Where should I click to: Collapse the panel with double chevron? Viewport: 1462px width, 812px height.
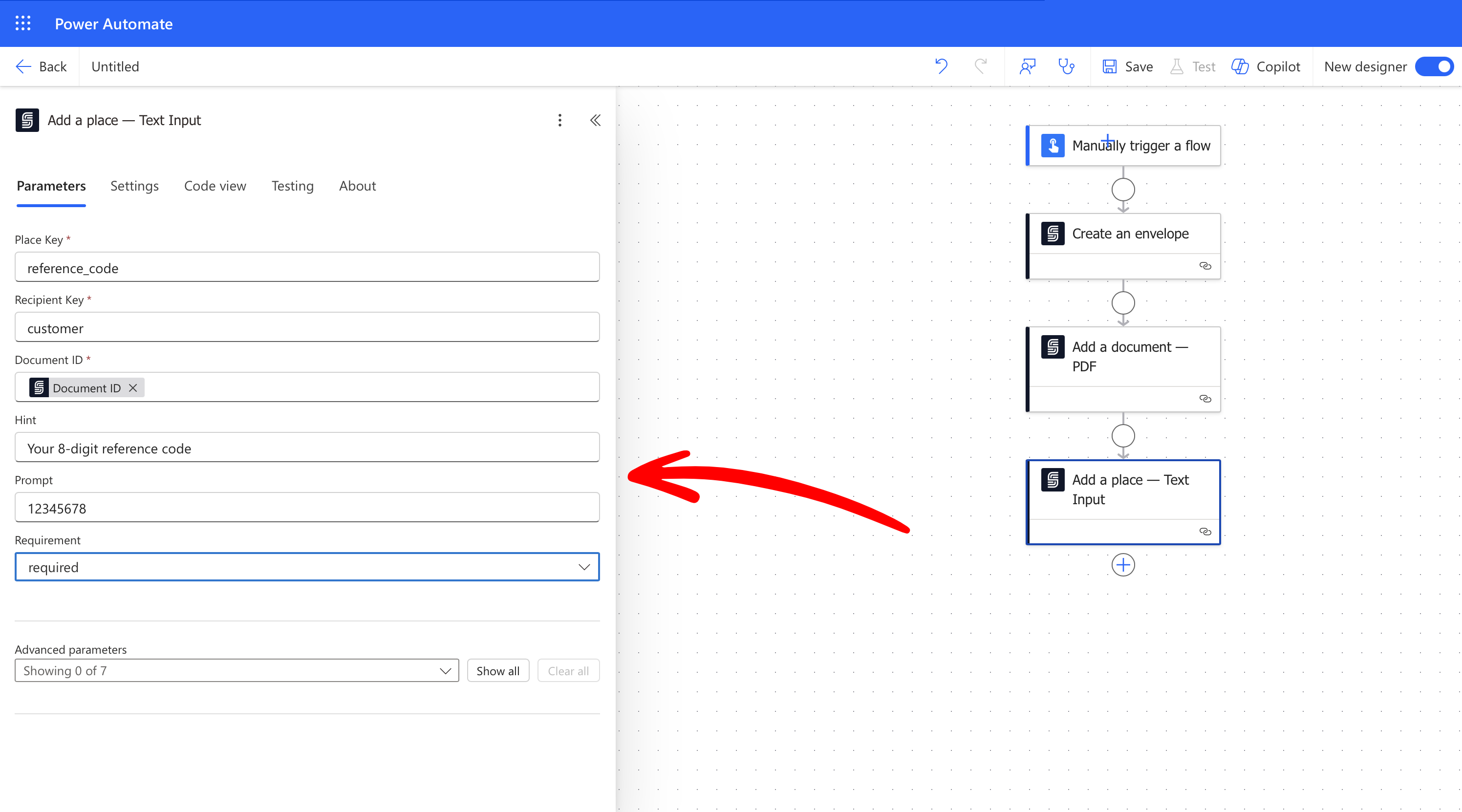[x=595, y=120]
